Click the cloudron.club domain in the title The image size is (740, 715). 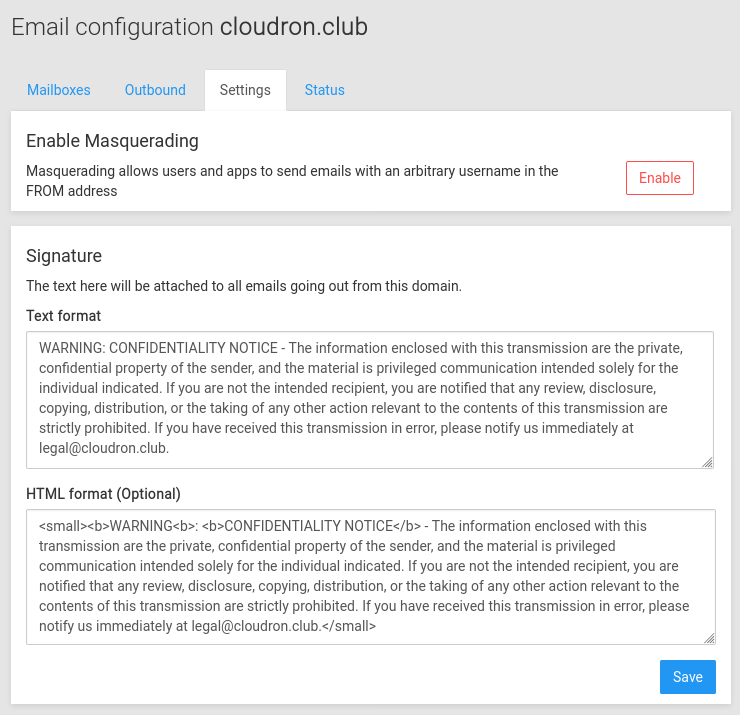click(x=294, y=27)
